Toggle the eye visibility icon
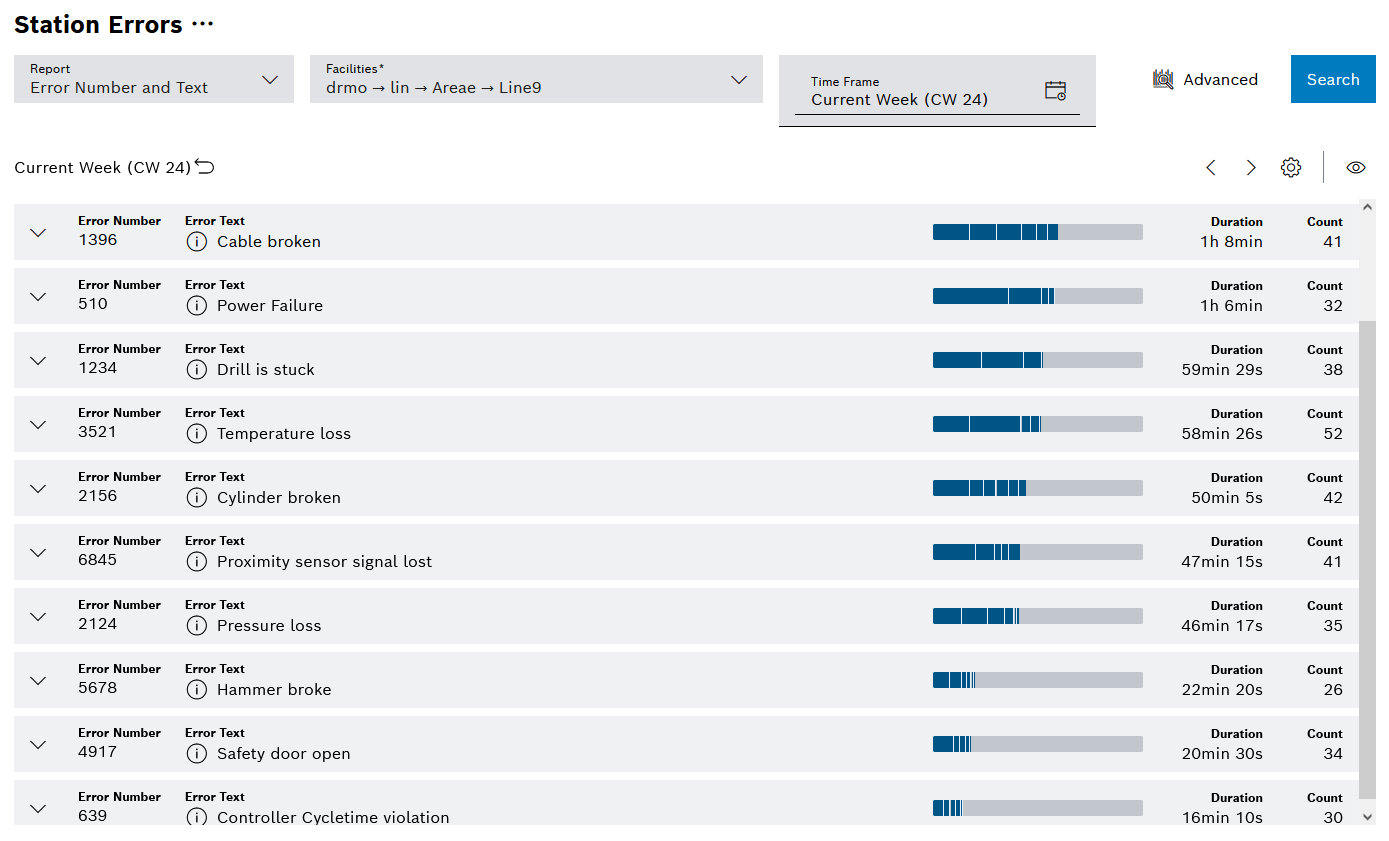 [1355, 168]
